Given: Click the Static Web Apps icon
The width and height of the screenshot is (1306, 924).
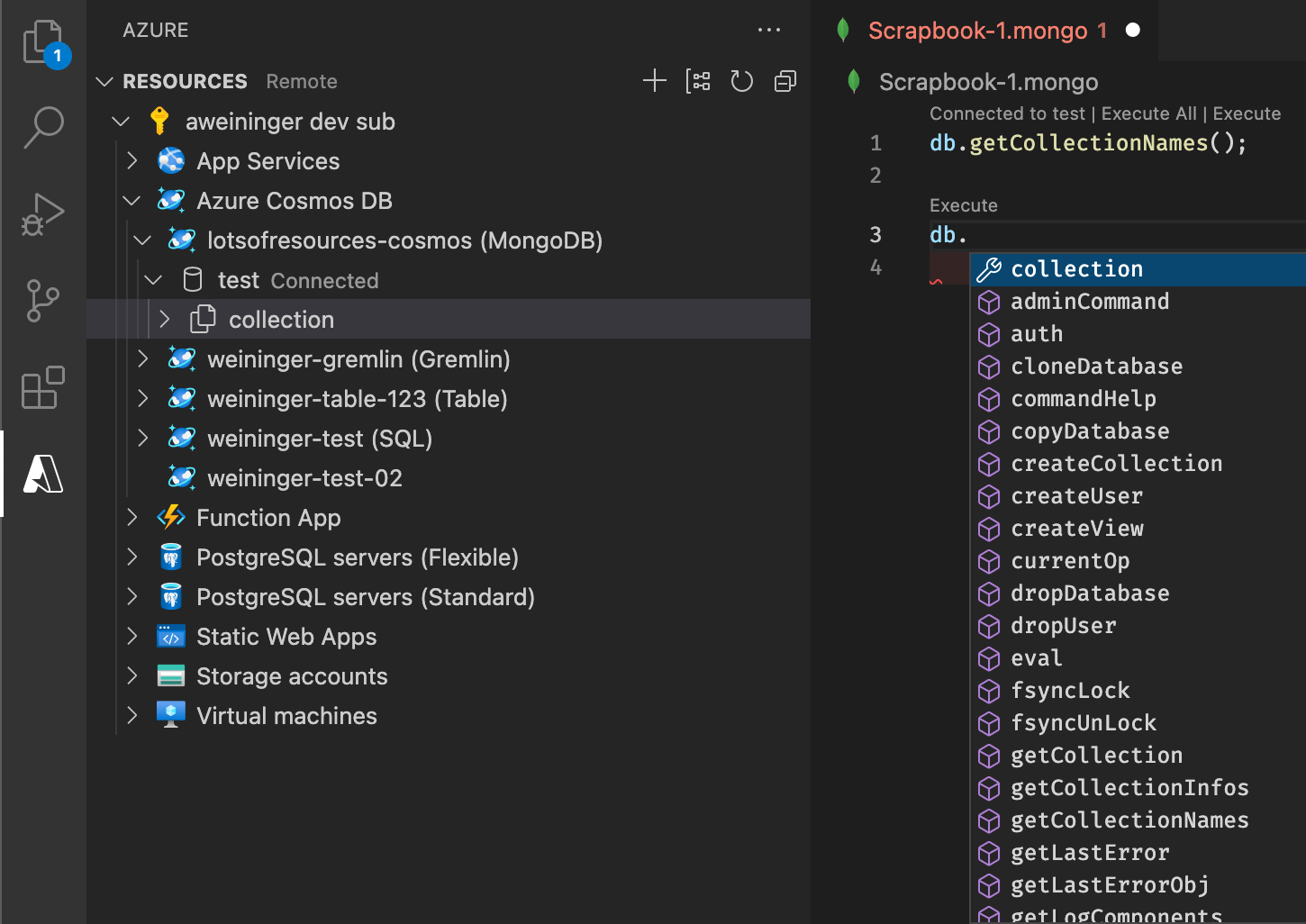Looking at the screenshot, I should [171, 636].
